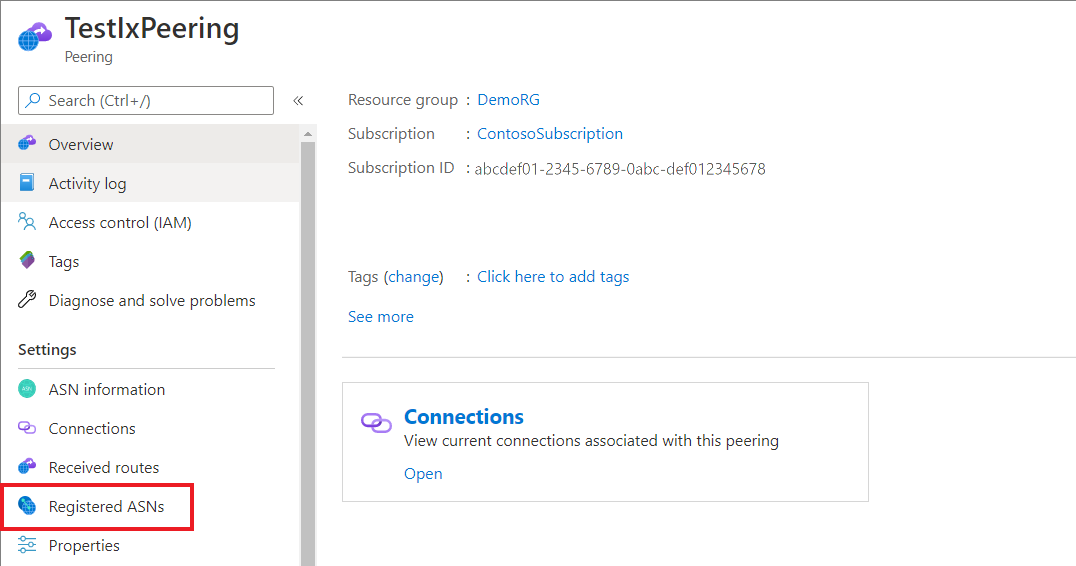
Task: Select Click here to add tags
Action: [x=553, y=276]
